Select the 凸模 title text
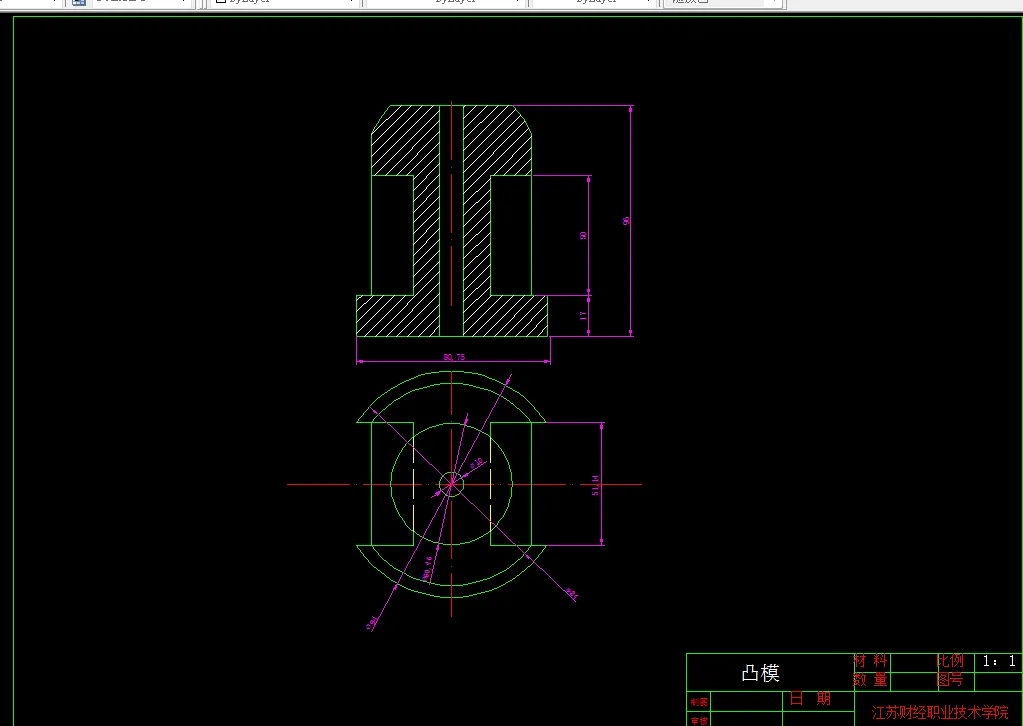This screenshot has height=726, width=1023. coord(760,673)
